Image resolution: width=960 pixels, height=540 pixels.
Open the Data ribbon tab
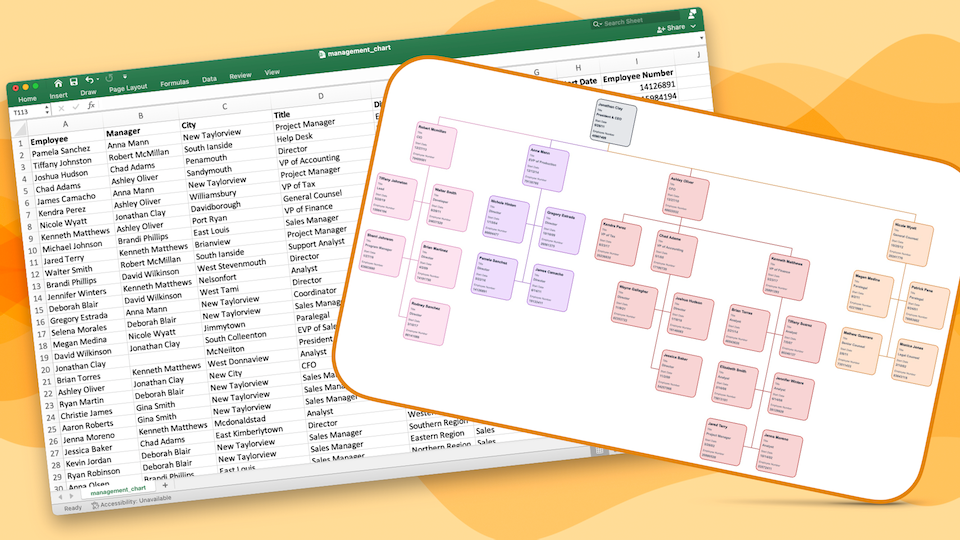[x=209, y=79]
